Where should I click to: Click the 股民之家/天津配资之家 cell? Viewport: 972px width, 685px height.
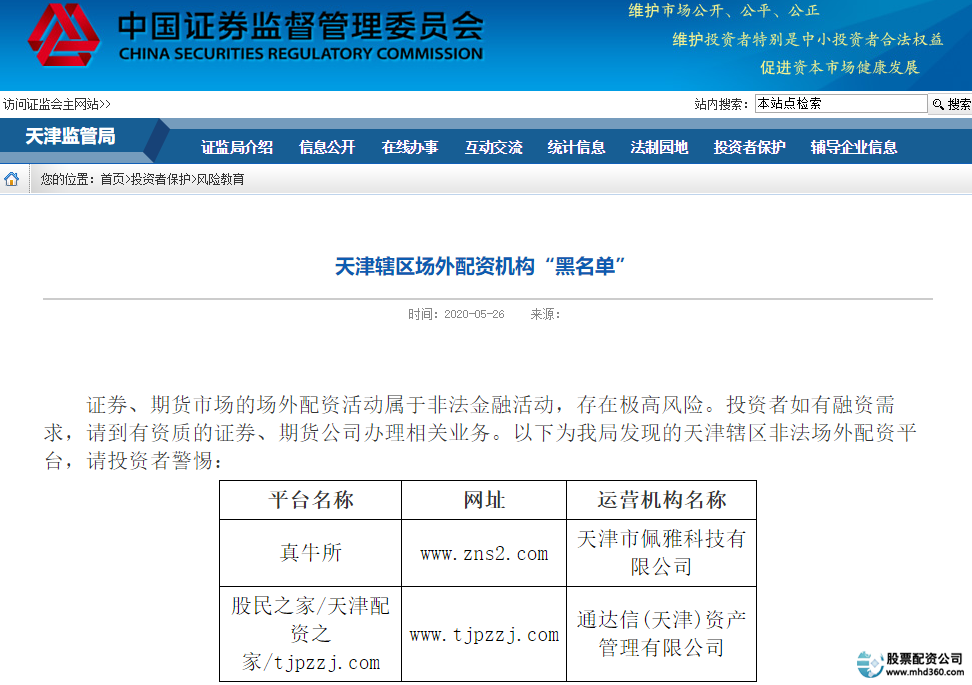(311, 634)
